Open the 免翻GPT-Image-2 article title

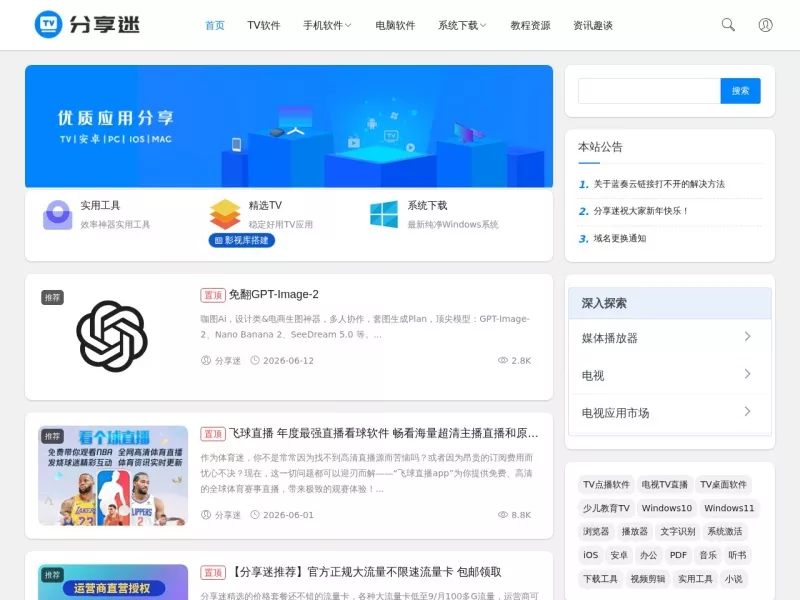[x=273, y=294]
